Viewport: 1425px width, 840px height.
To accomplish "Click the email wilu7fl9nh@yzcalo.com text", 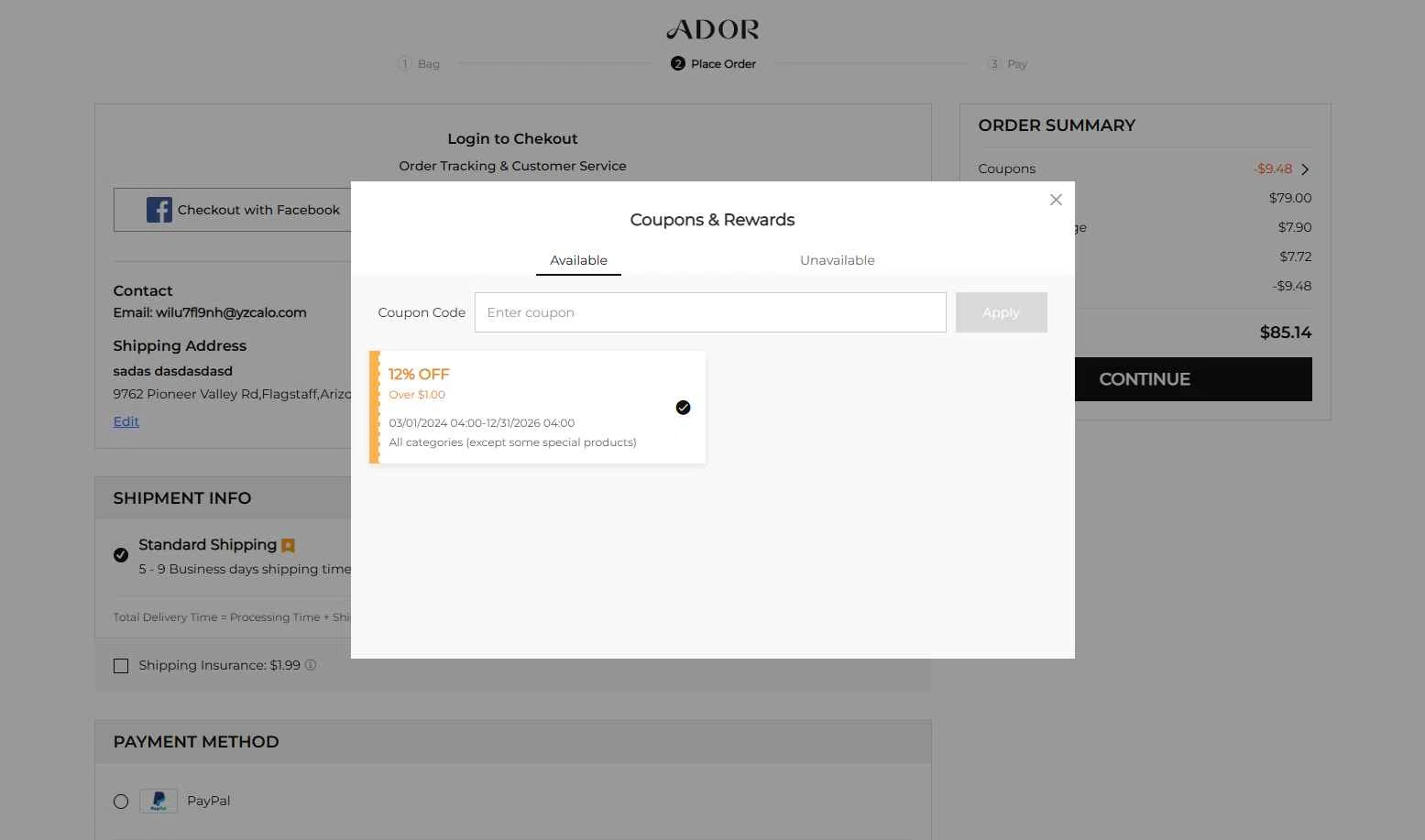I will [x=231, y=312].
